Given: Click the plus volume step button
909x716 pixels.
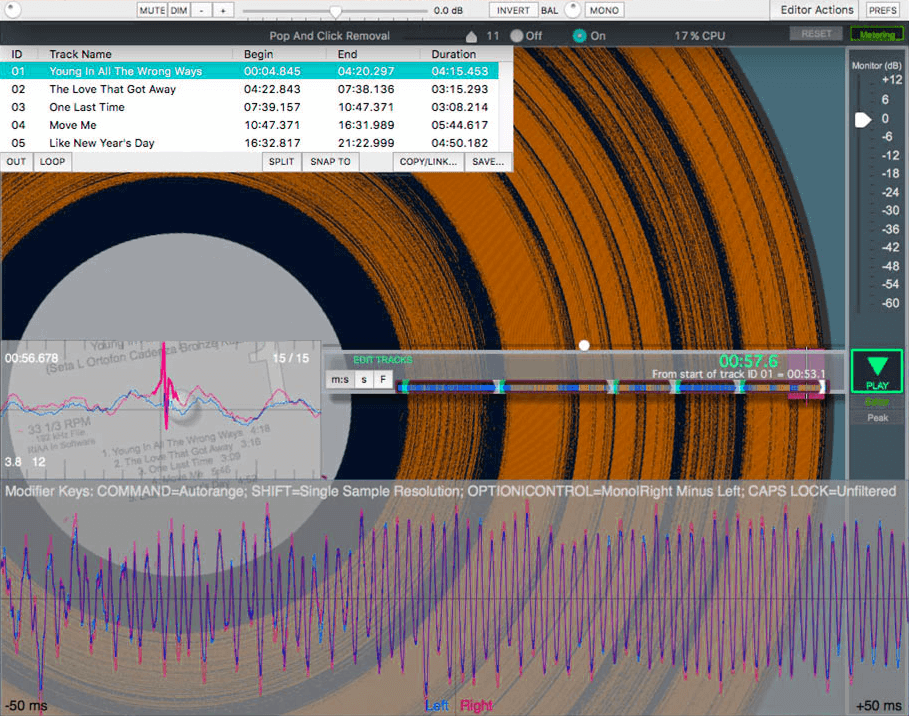Looking at the screenshot, I should point(222,10).
